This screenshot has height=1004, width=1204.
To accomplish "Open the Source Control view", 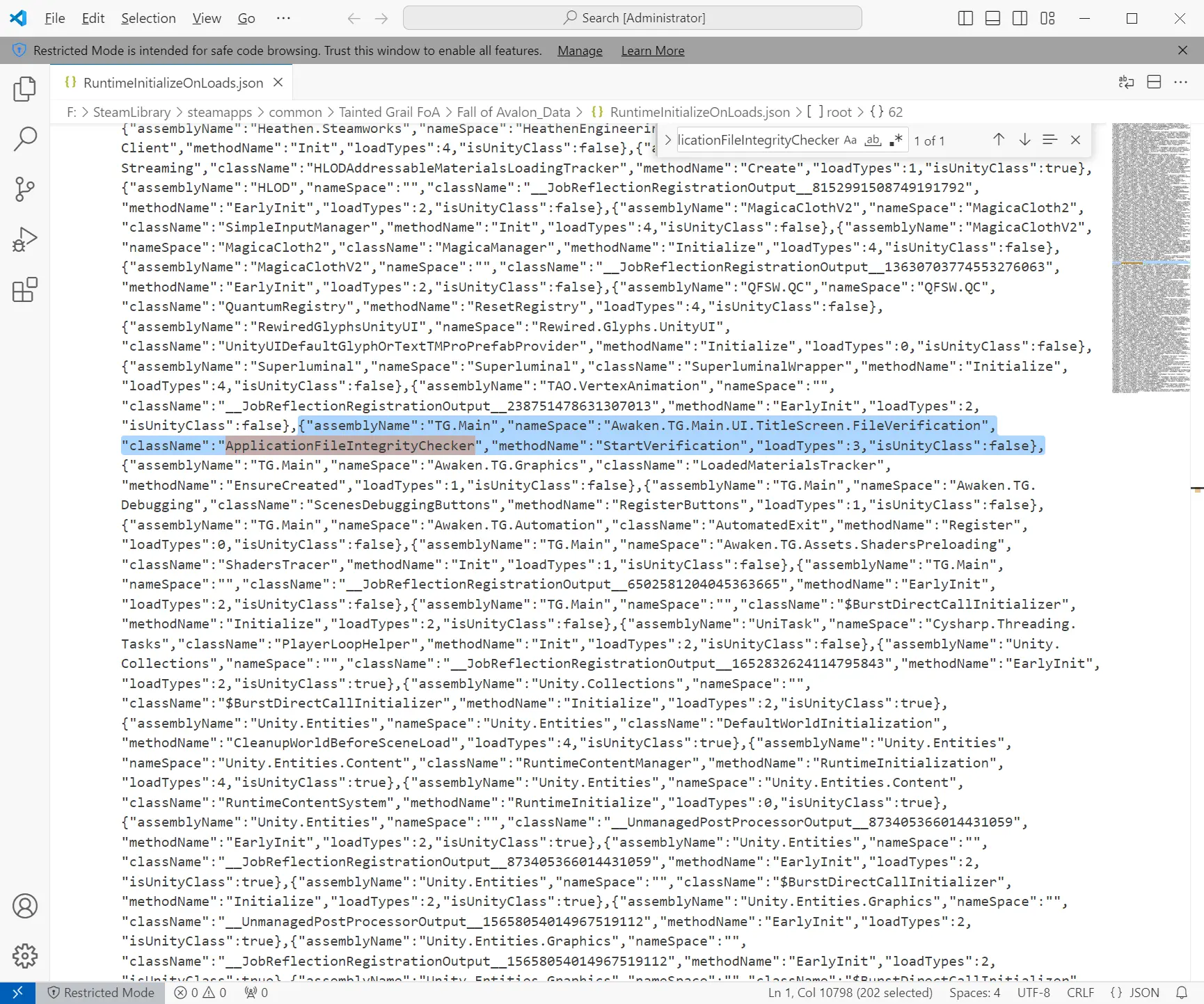I will click(25, 189).
